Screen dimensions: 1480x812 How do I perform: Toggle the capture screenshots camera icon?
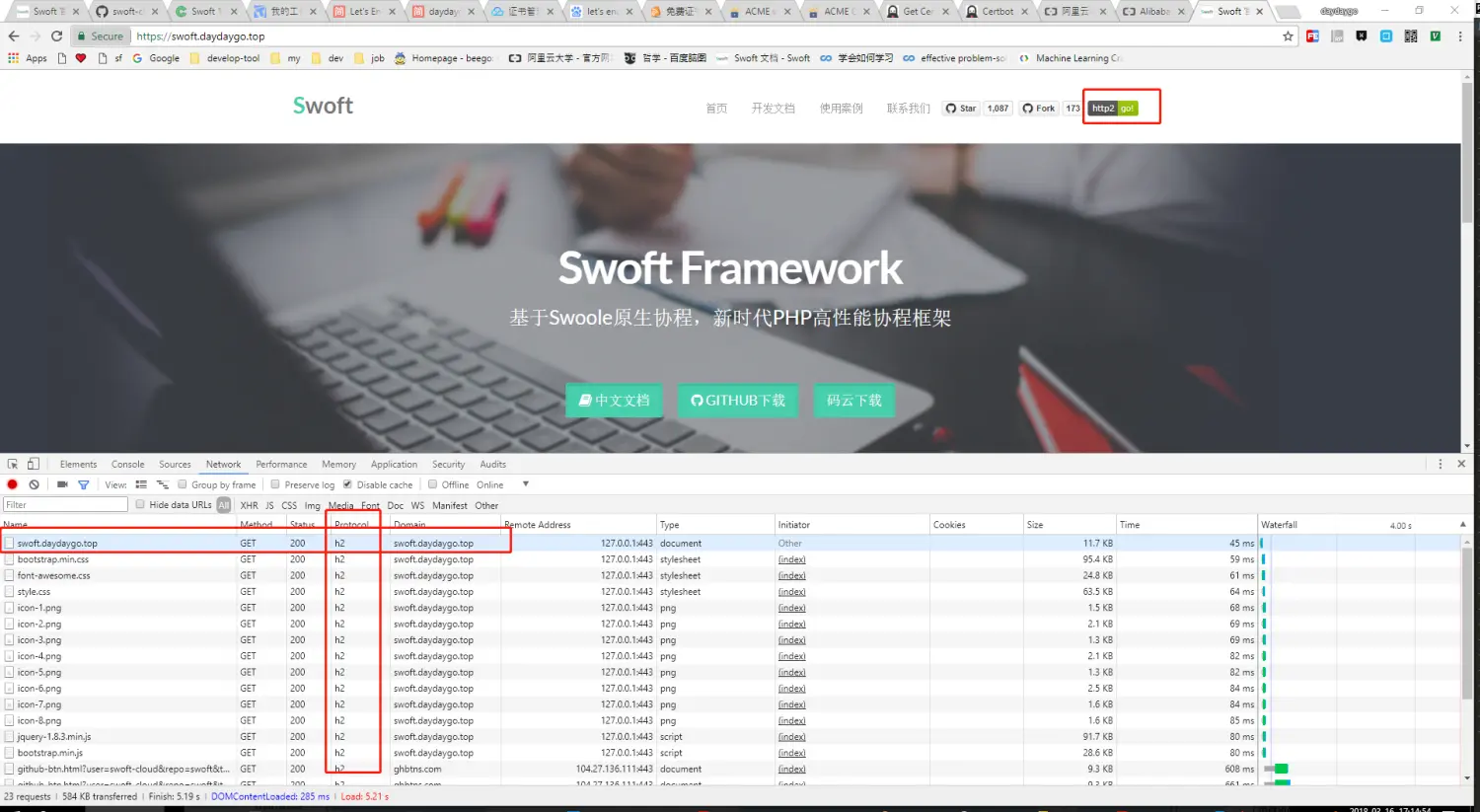point(62,484)
